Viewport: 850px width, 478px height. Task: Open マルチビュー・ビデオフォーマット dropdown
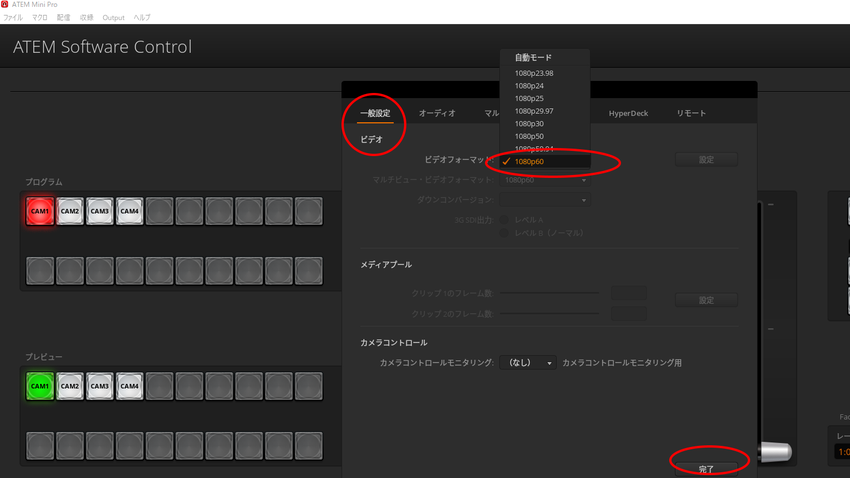545,180
